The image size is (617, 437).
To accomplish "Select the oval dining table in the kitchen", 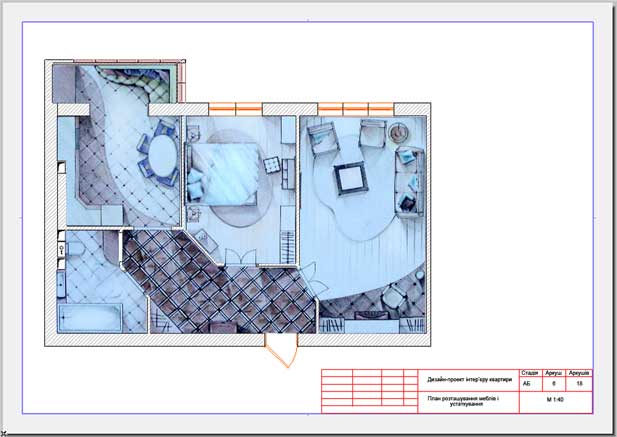I will (162, 156).
